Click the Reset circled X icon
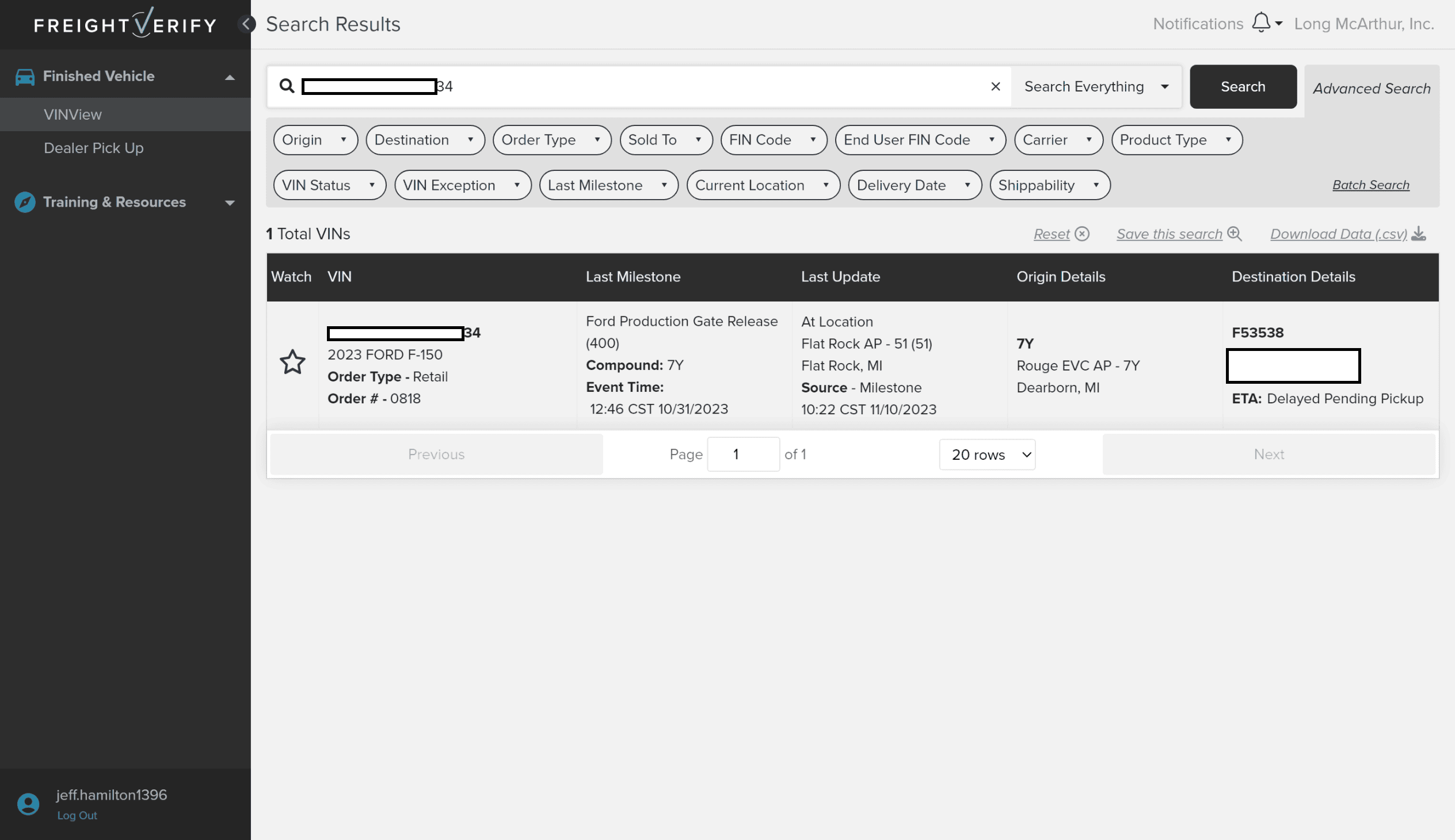 click(x=1082, y=234)
